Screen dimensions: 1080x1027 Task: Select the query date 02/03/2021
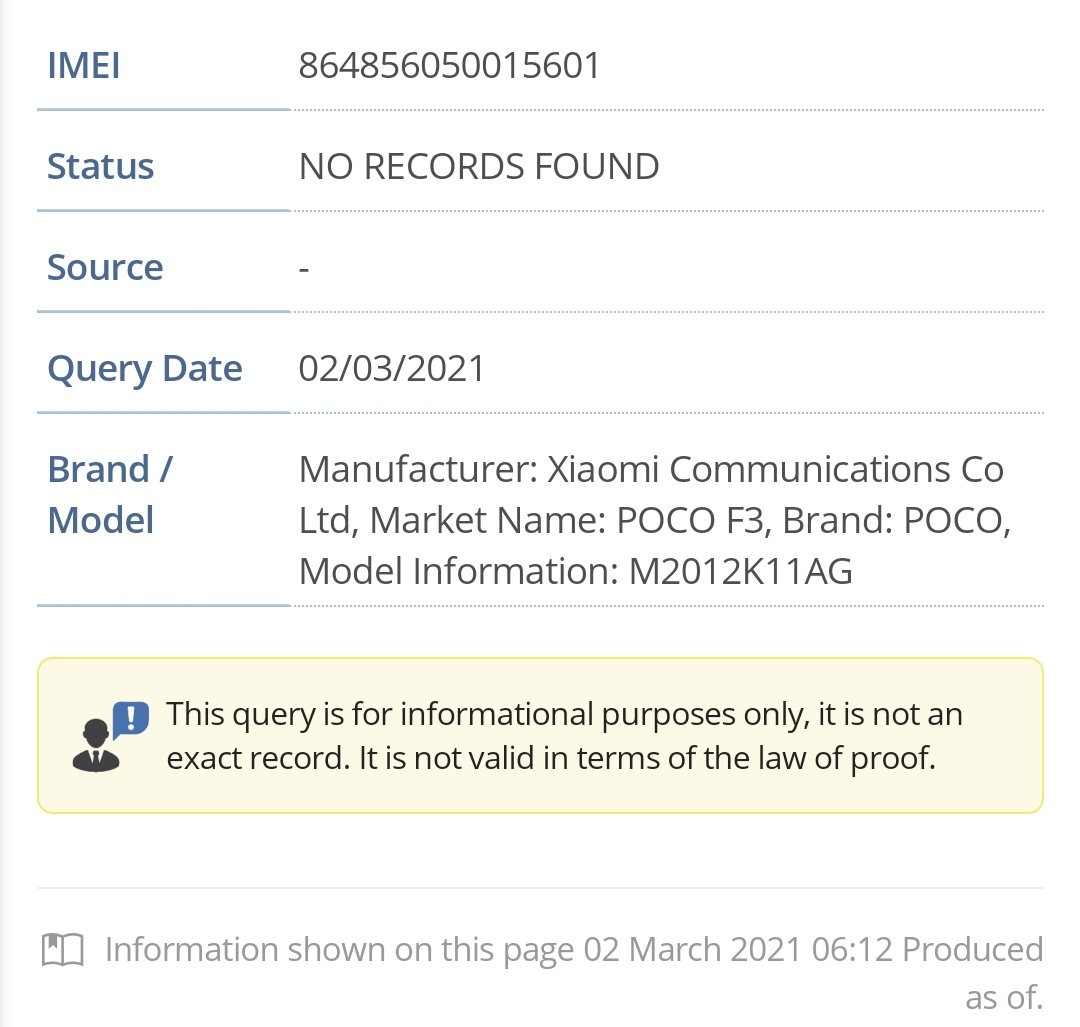[392, 368]
